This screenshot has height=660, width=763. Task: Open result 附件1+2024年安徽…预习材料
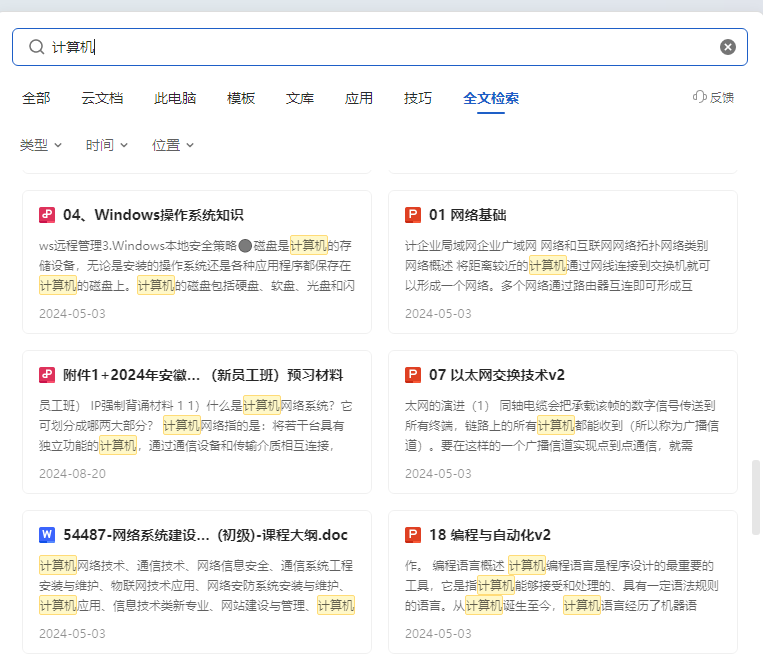tap(203, 375)
